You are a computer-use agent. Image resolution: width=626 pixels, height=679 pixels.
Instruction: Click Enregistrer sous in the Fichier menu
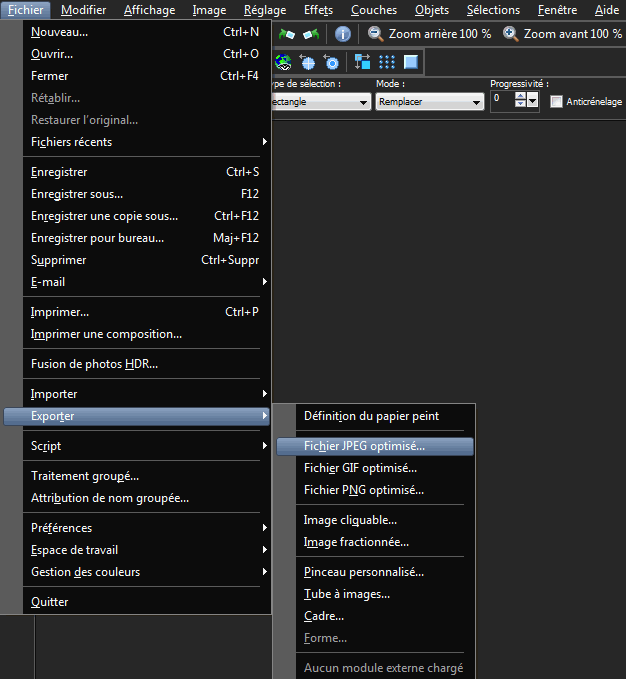(77, 194)
